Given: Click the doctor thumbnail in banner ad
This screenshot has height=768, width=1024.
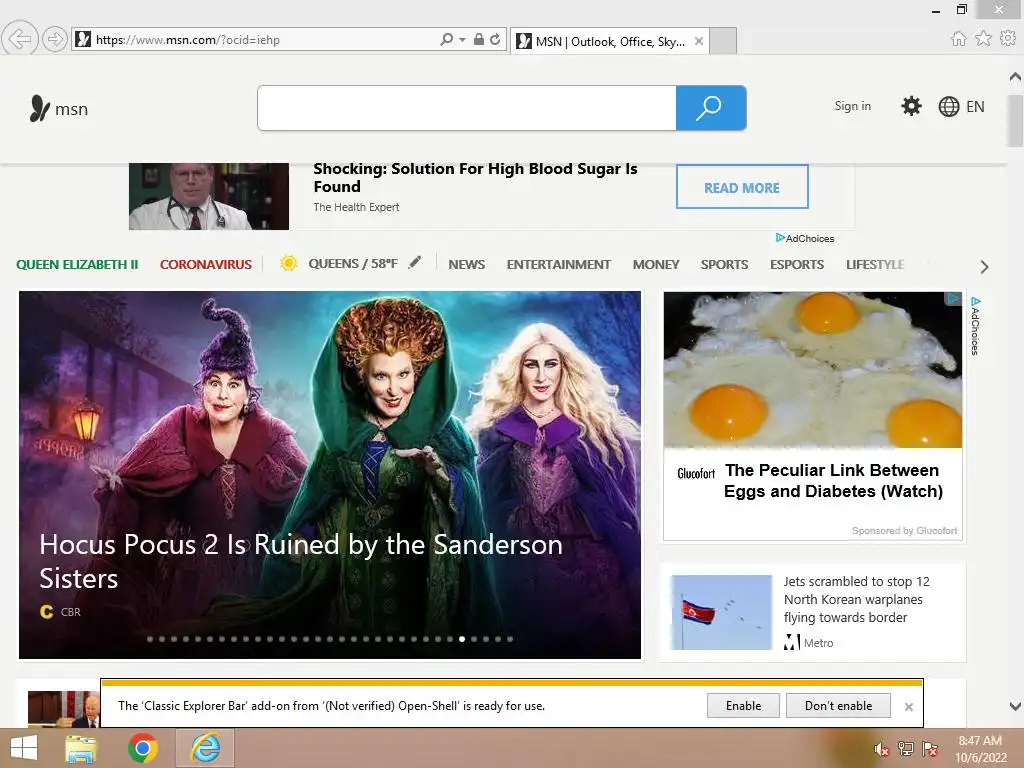Looking at the screenshot, I should click(x=209, y=196).
